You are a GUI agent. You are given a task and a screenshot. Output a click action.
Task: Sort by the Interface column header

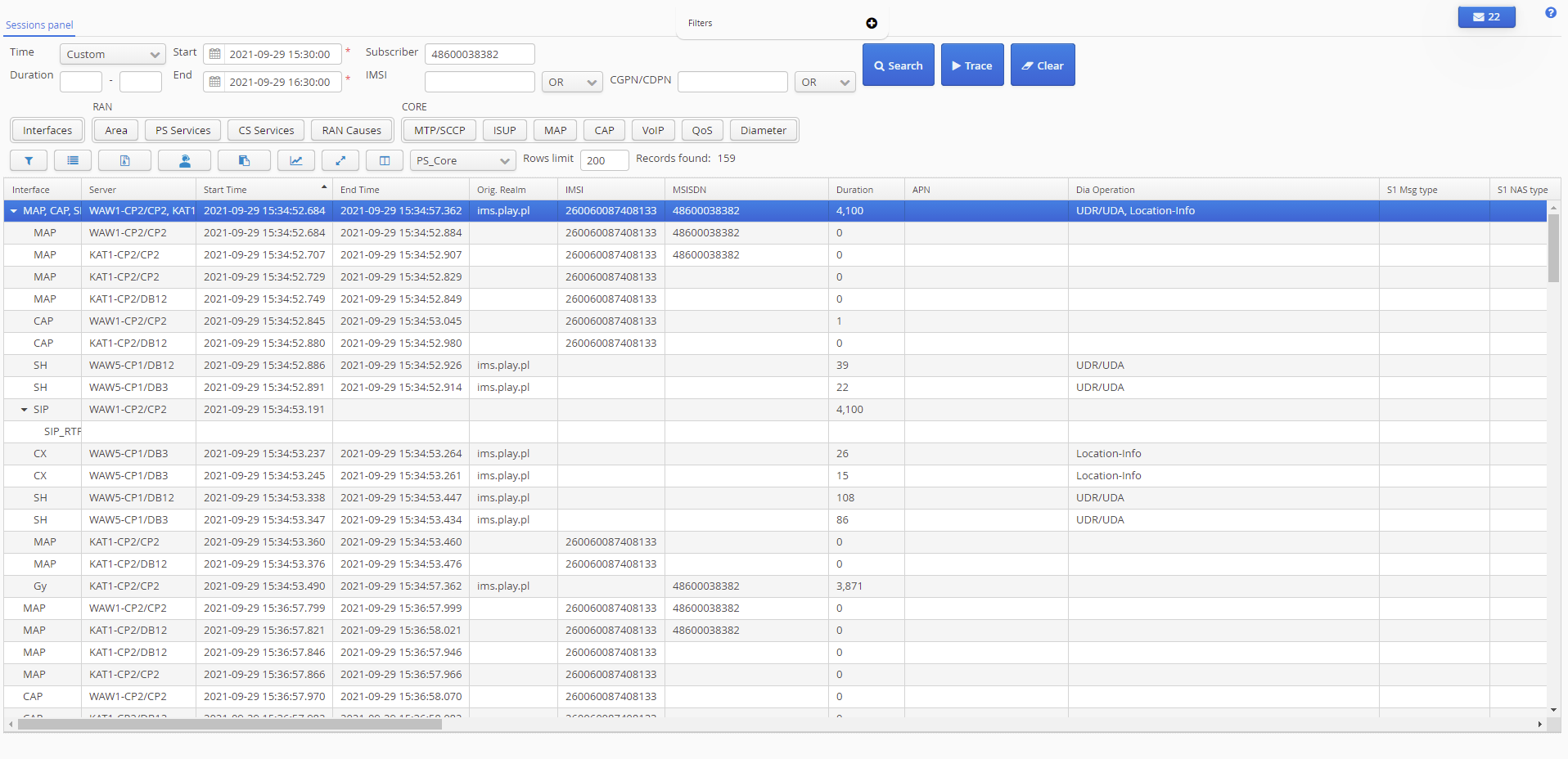pyautogui.click(x=42, y=190)
